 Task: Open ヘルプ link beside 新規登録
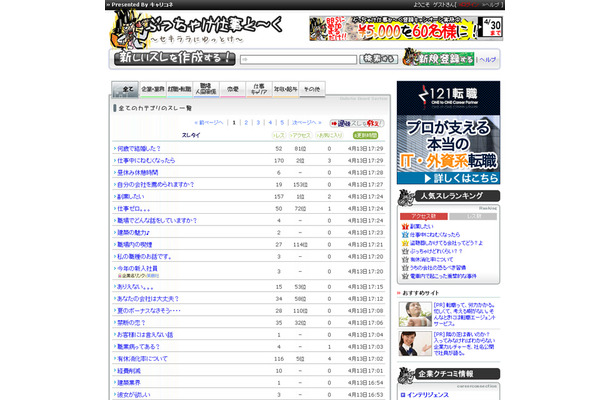point(487,60)
